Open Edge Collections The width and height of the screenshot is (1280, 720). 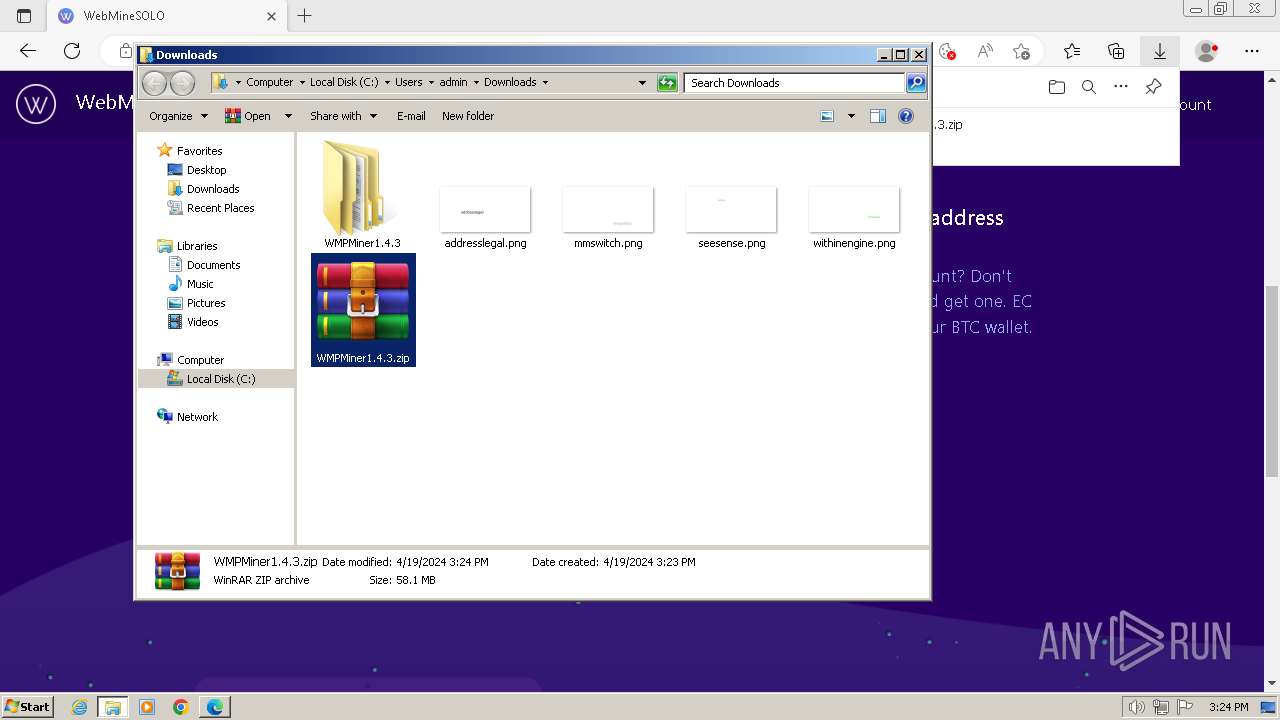1116,51
